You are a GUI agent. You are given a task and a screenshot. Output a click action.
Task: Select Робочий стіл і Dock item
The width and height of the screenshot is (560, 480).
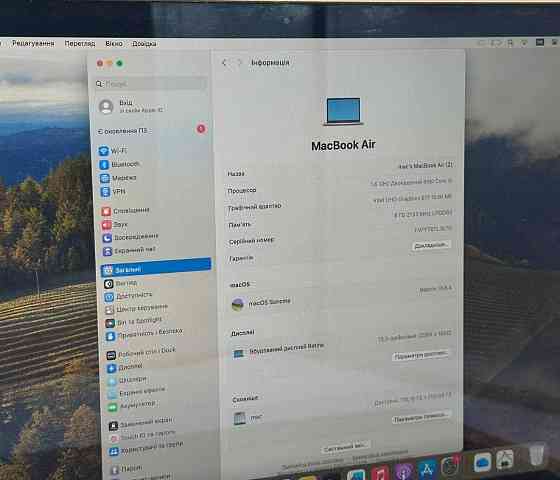click(141, 352)
